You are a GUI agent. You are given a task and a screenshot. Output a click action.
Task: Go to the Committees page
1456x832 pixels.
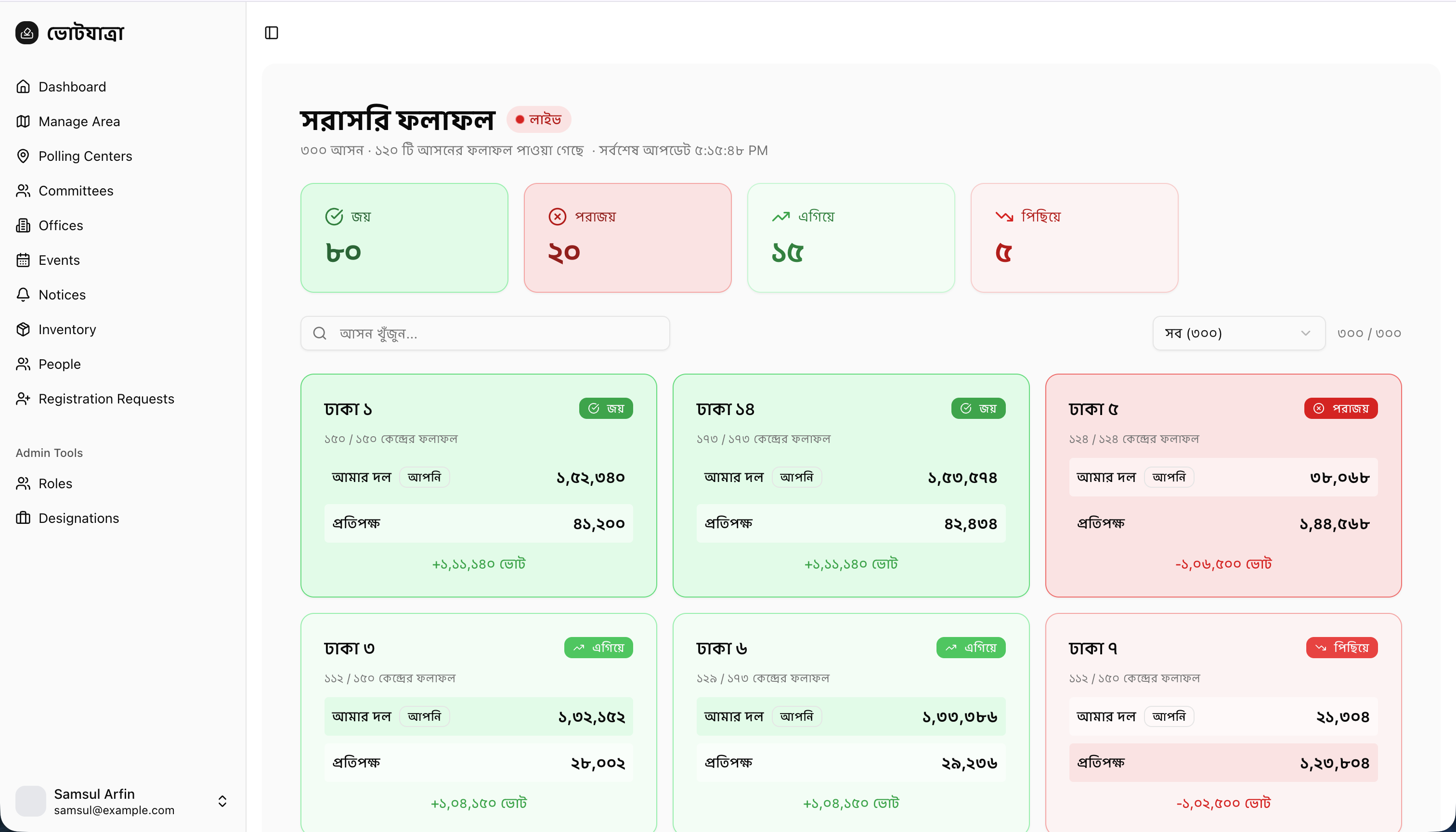click(76, 191)
